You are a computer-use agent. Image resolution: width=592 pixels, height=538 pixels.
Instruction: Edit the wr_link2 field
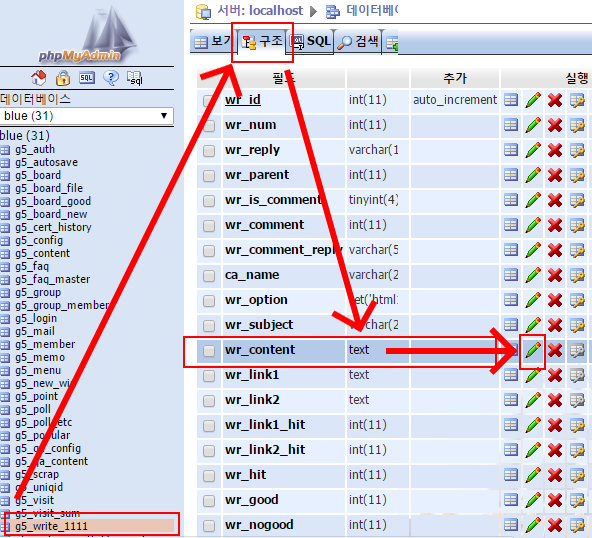click(532, 400)
